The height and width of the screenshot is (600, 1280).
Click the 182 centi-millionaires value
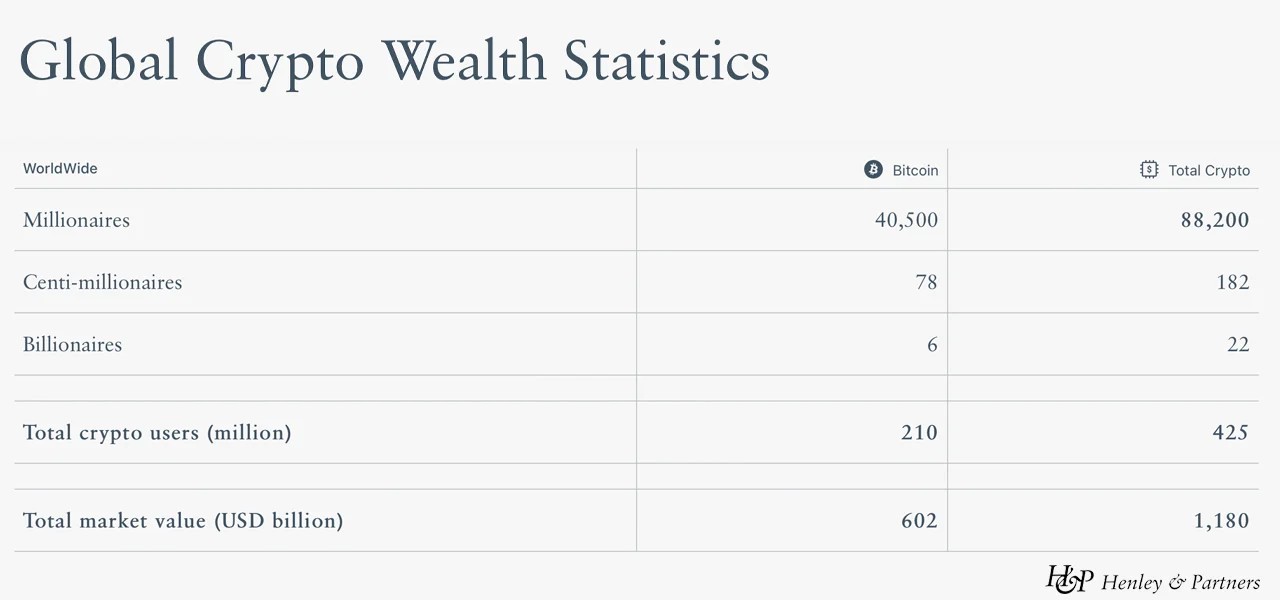pyautogui.click(x=1232, y=282)
